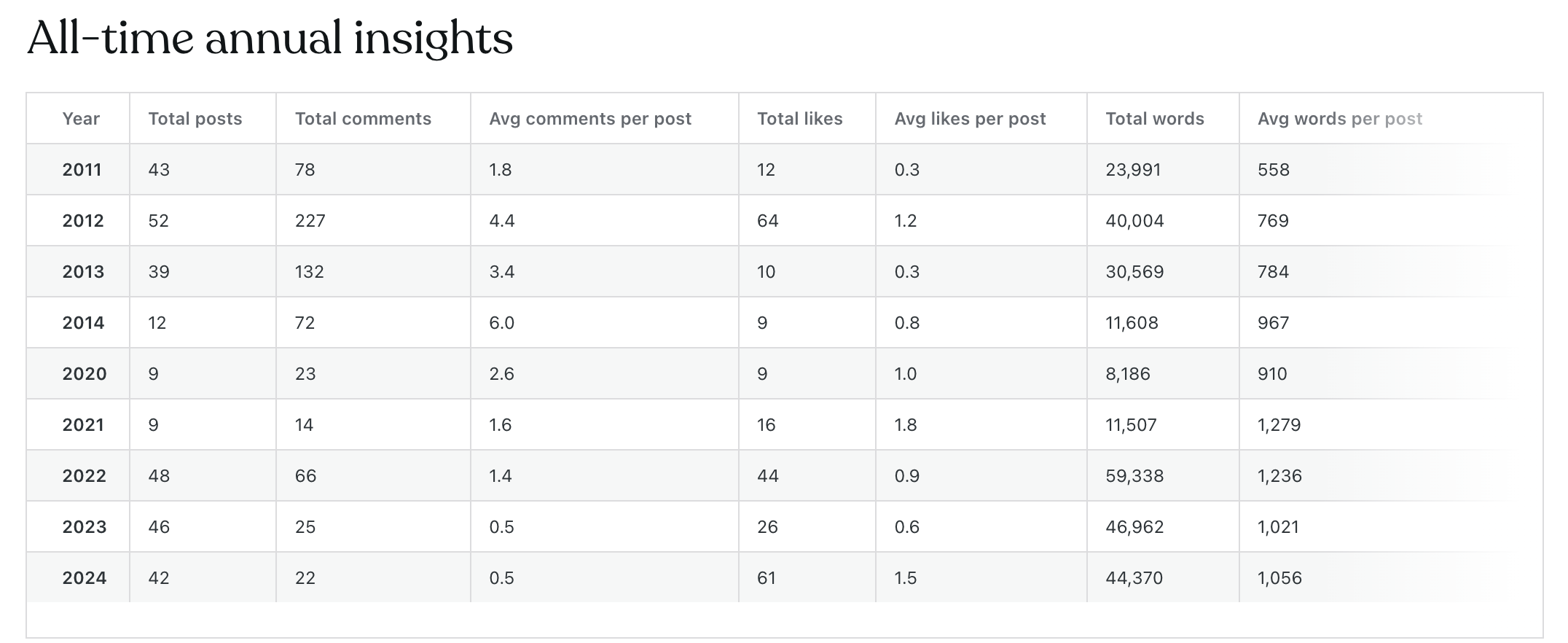Click the 'All-time annual insights' heading
Image resolution: width=1568 pixels, height=643 pixels.
pyautogui.click(x=270, y=38)
